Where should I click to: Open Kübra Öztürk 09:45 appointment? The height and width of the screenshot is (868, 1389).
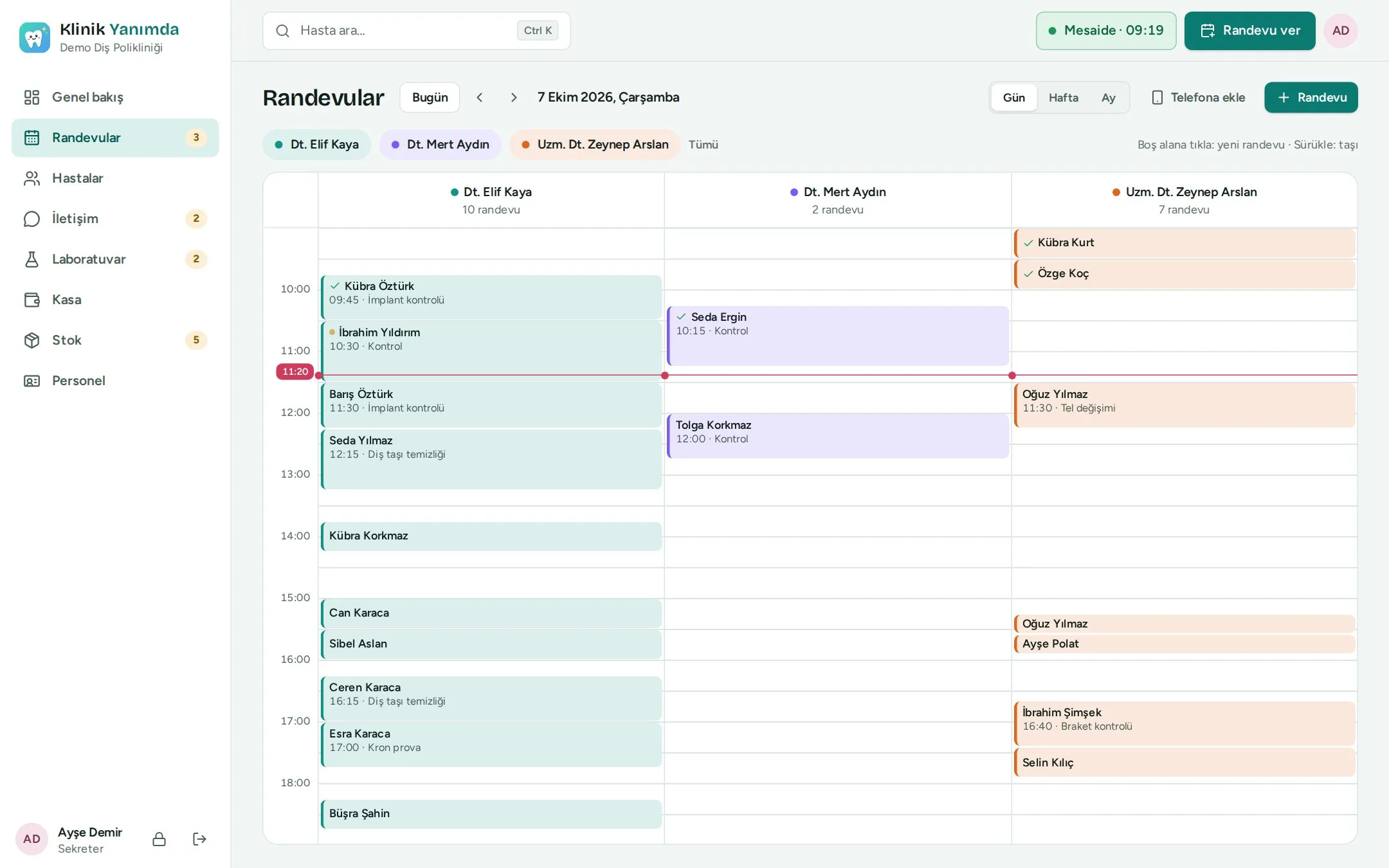coord(491,297)
